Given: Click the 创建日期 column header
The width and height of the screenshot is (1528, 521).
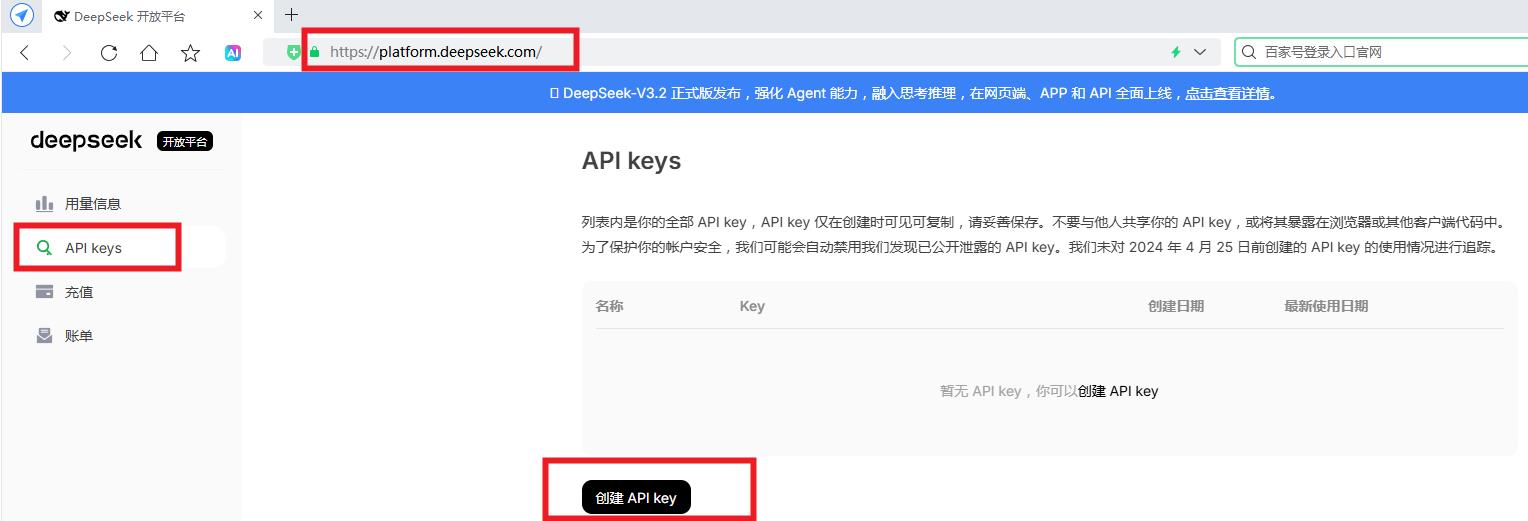Looking at the screenshot, I should point(1176,306).
